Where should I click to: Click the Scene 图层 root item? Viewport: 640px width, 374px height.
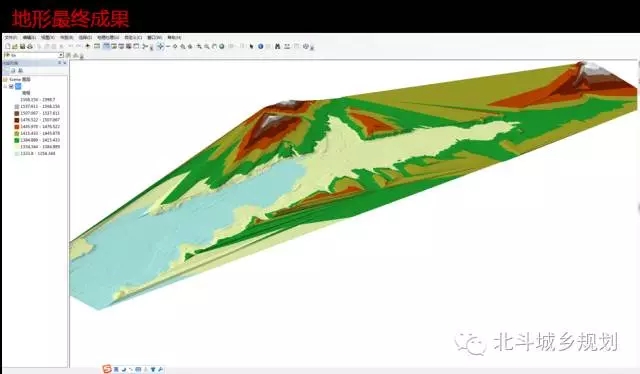tap(20, 79)
